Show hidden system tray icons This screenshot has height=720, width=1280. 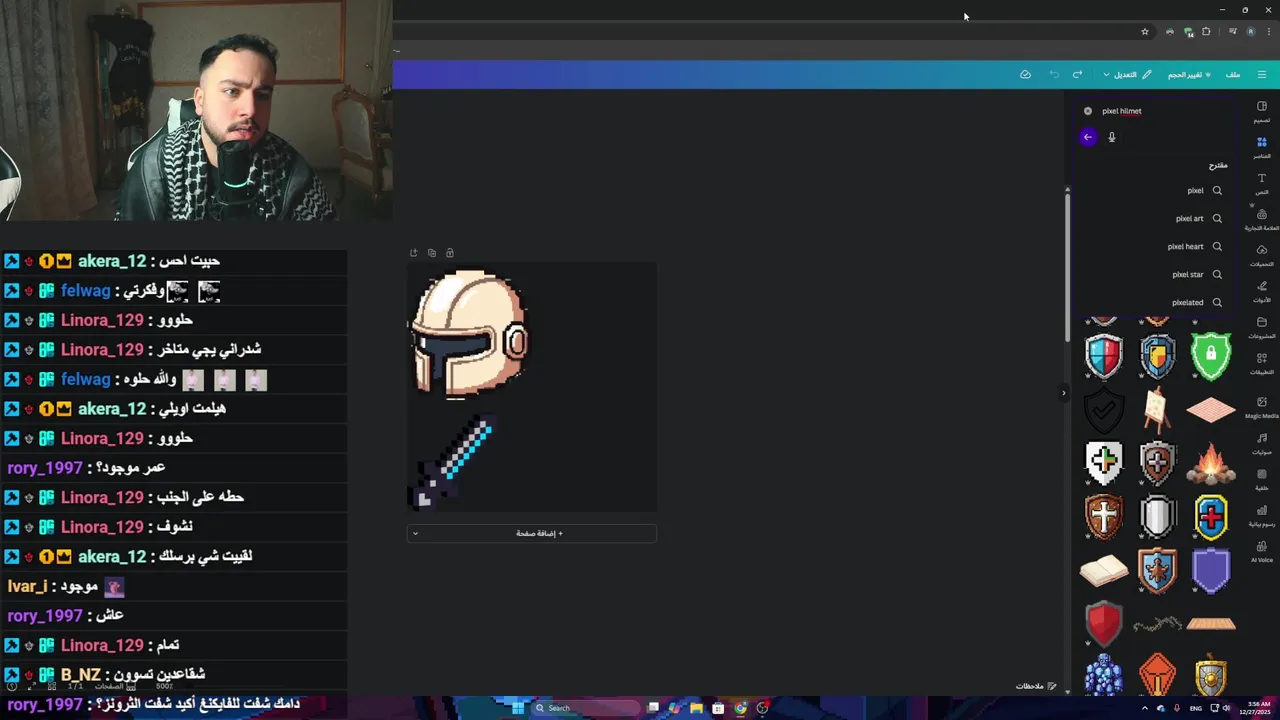[x=1145, y=708]
